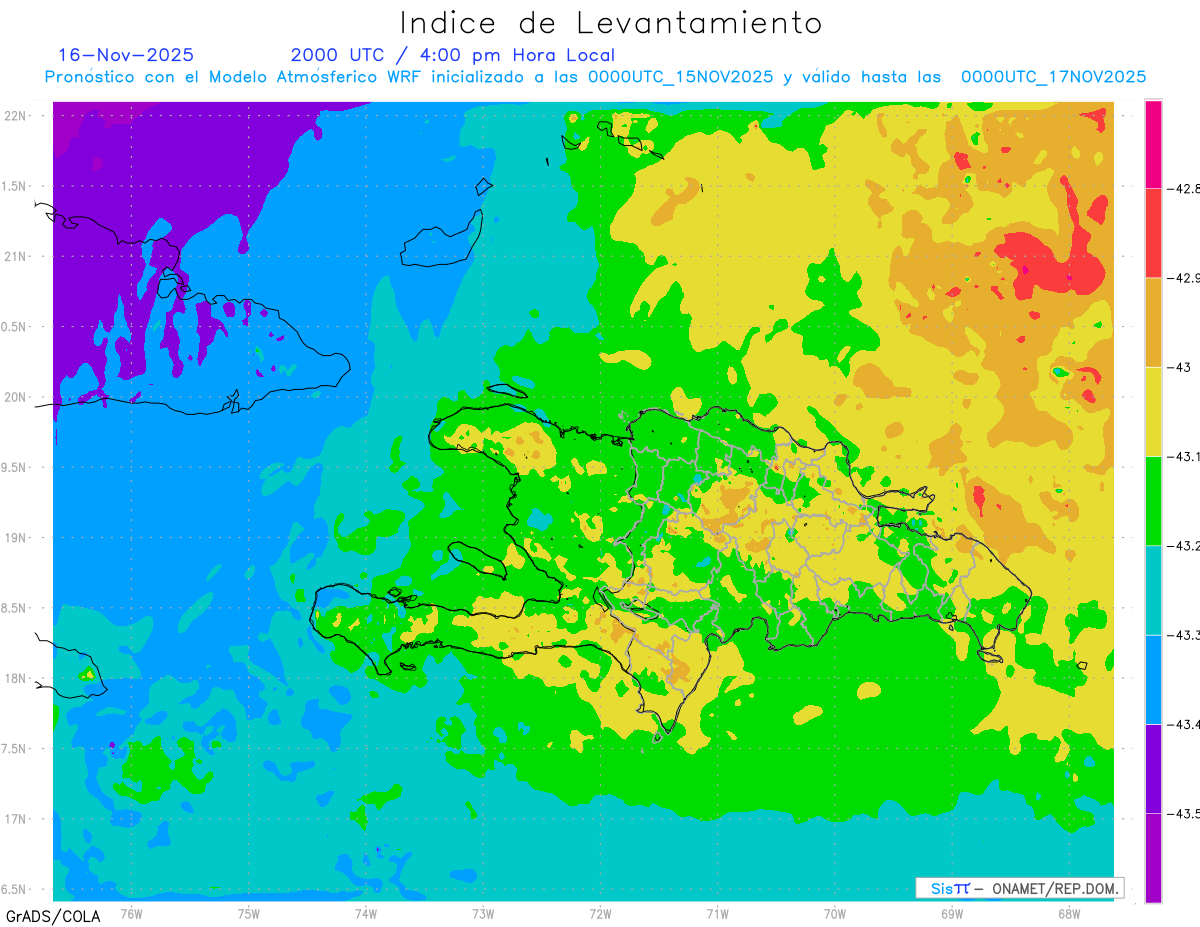Click the '76W' longitude label
The height and width of the screenshot is (927, 1200).
coord(131,913)
